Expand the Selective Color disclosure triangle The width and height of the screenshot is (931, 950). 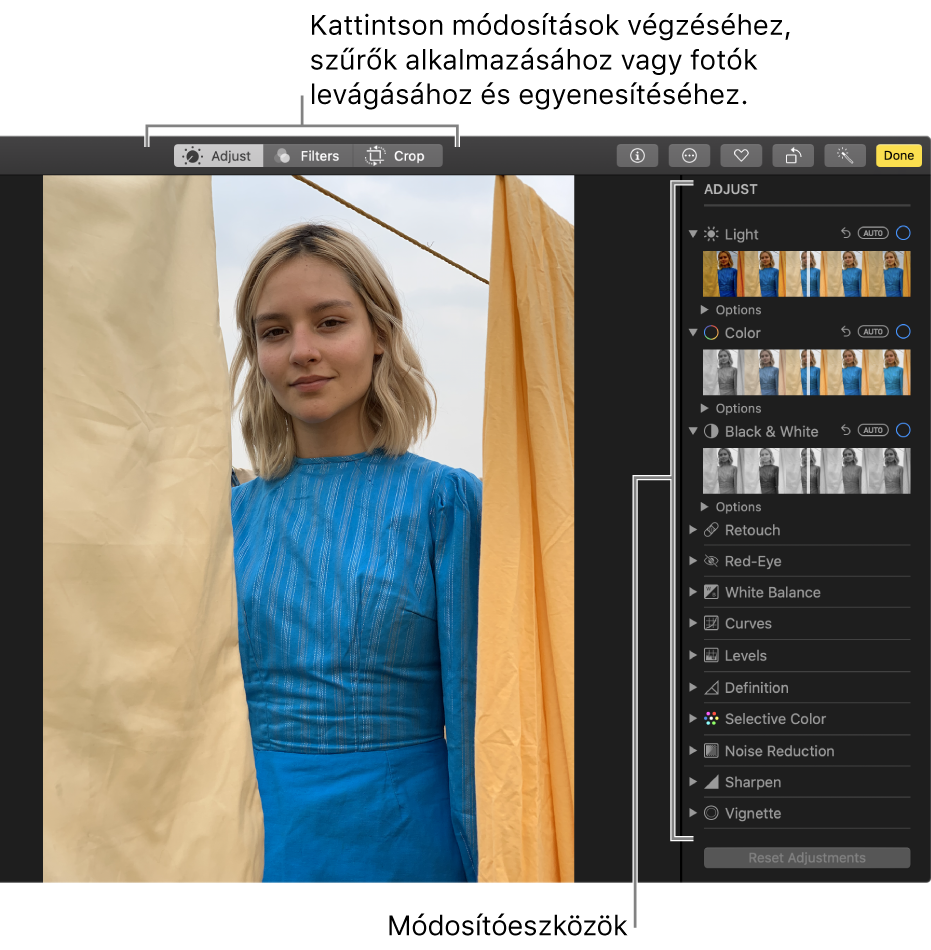tap(693, 718)
